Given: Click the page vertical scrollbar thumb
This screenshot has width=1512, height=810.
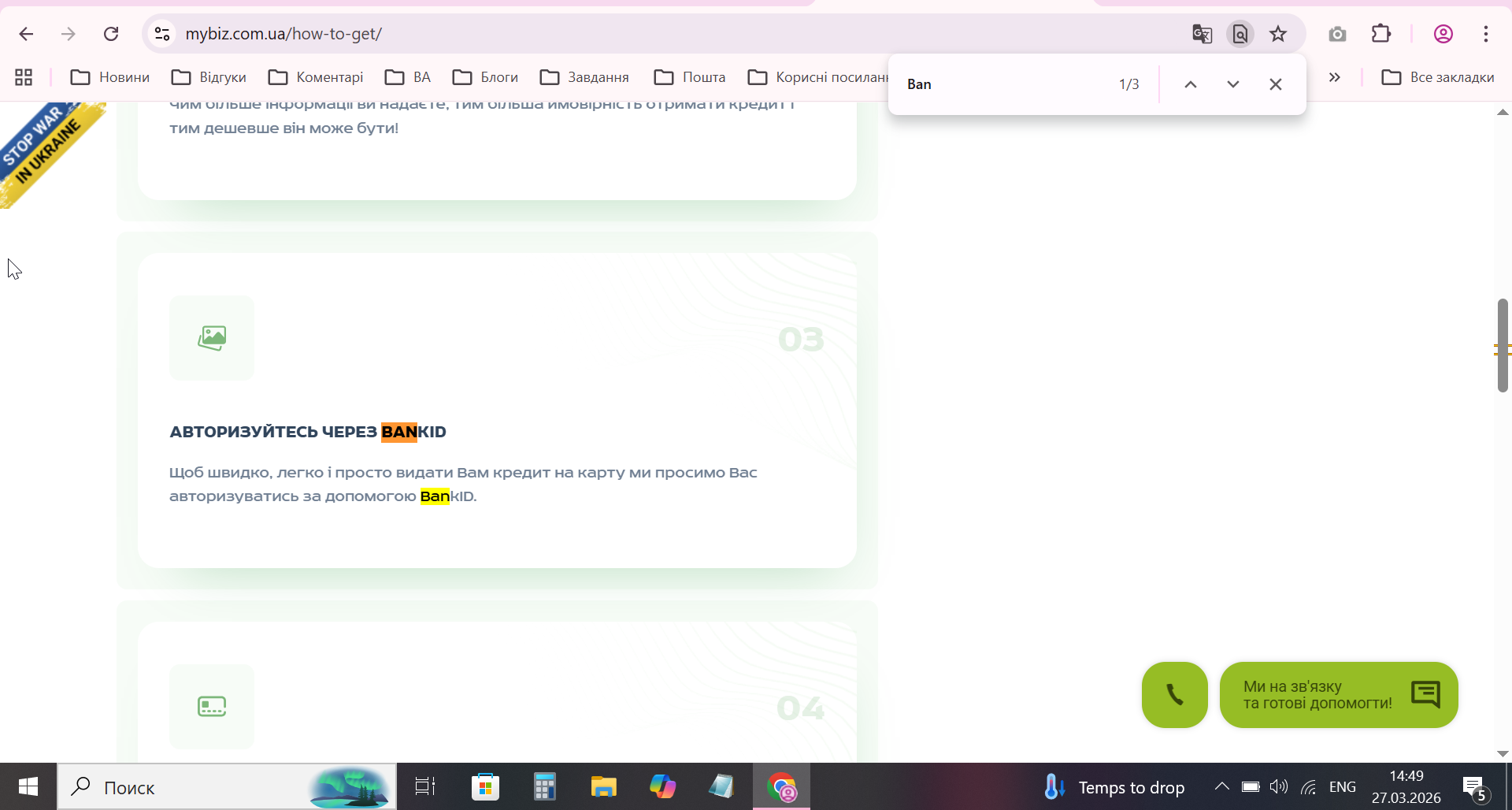Looking at the screenshot, I should coord(1503,345).
